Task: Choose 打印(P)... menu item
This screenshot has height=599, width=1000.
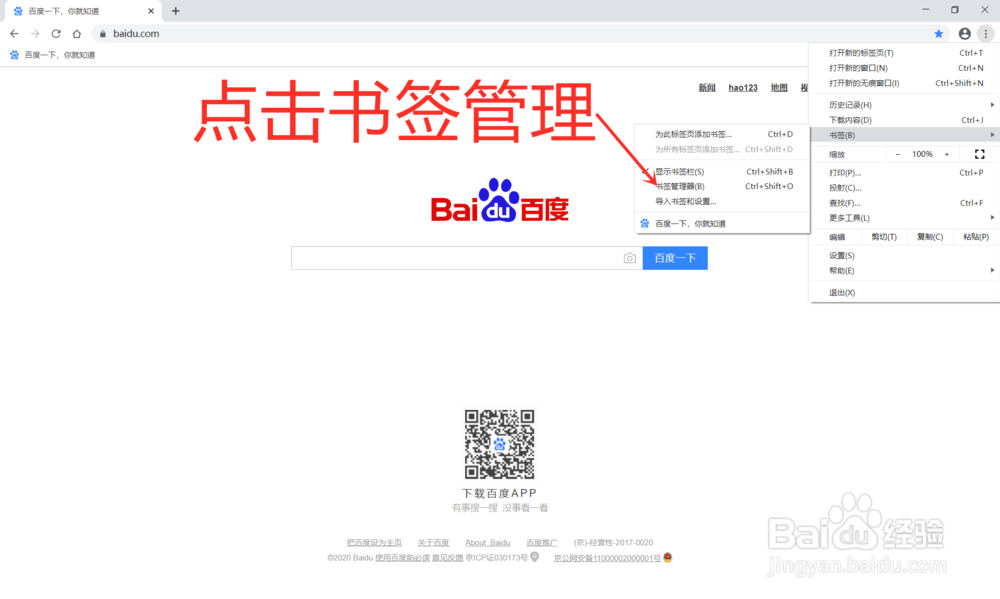Action: [x=904, y=173]
